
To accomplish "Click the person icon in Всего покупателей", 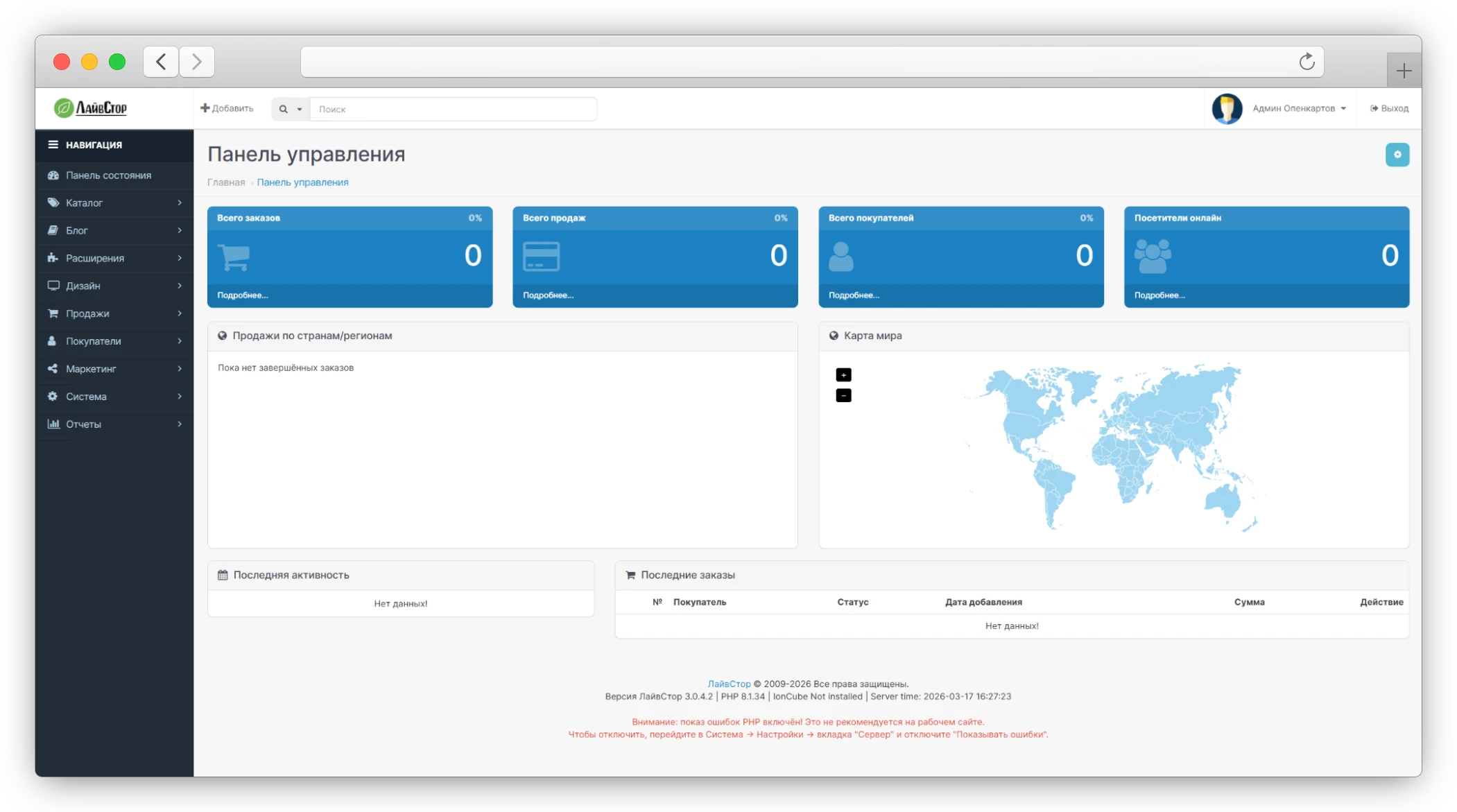I will pyautogui.click(x=840, y=257).
